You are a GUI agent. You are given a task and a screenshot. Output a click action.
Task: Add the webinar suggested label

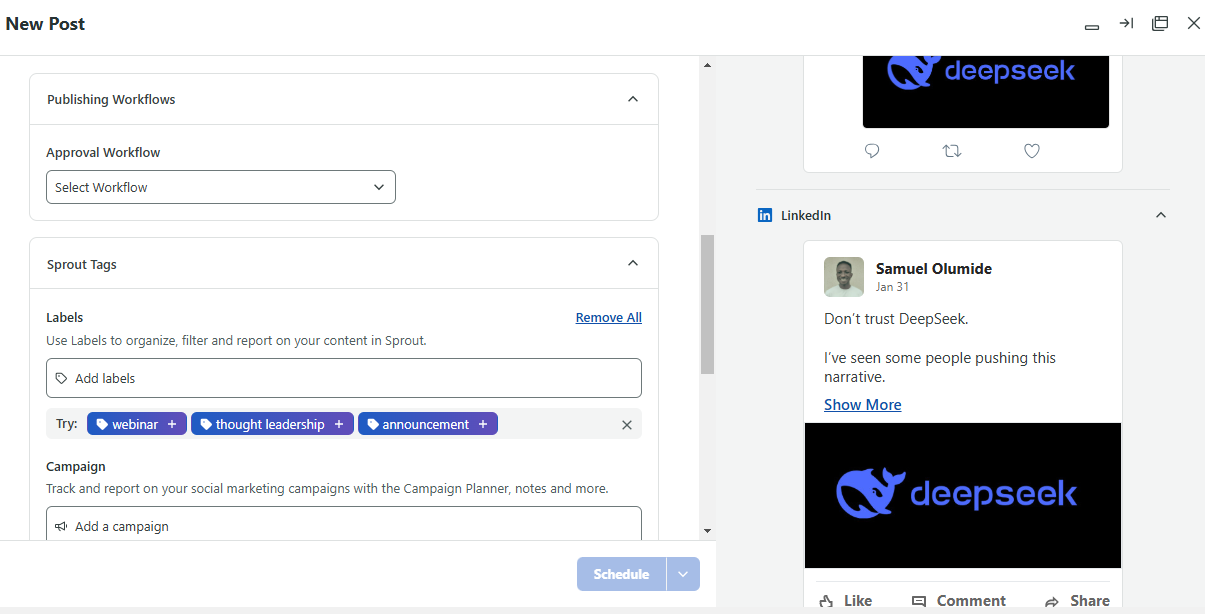[137, 424]
